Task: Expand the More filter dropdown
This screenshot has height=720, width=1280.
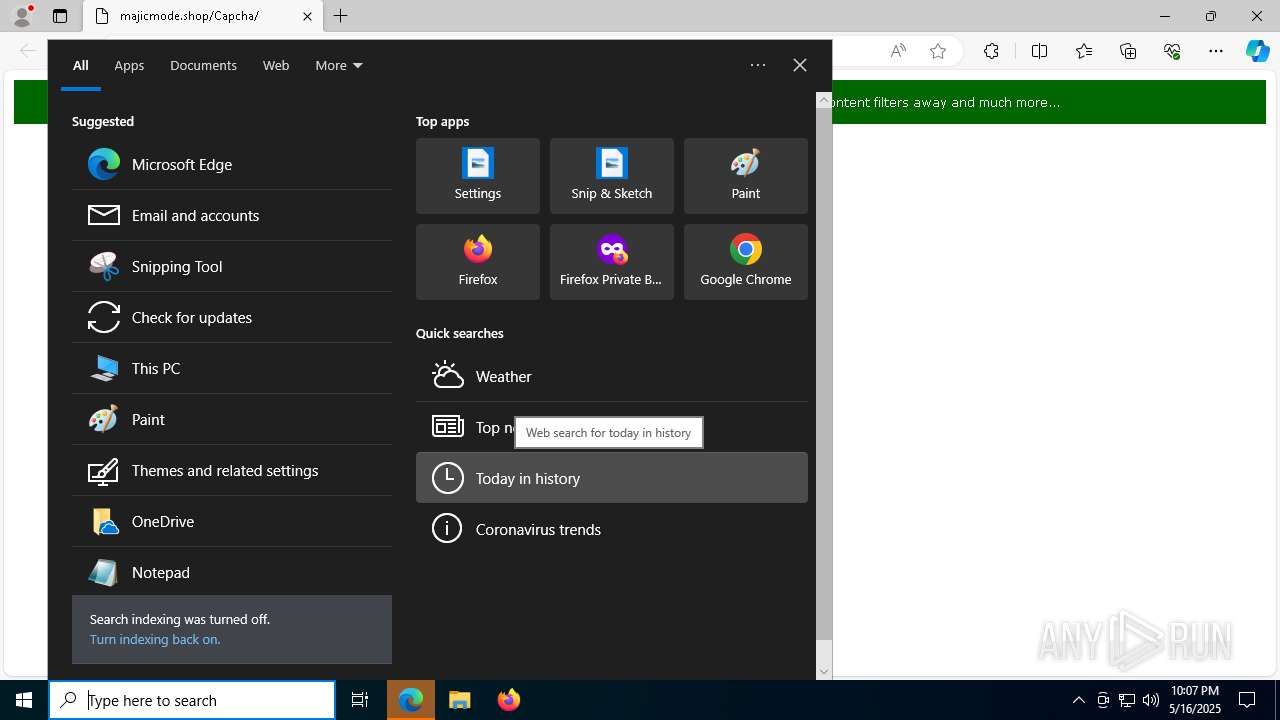Action: [x=339, y=65]
